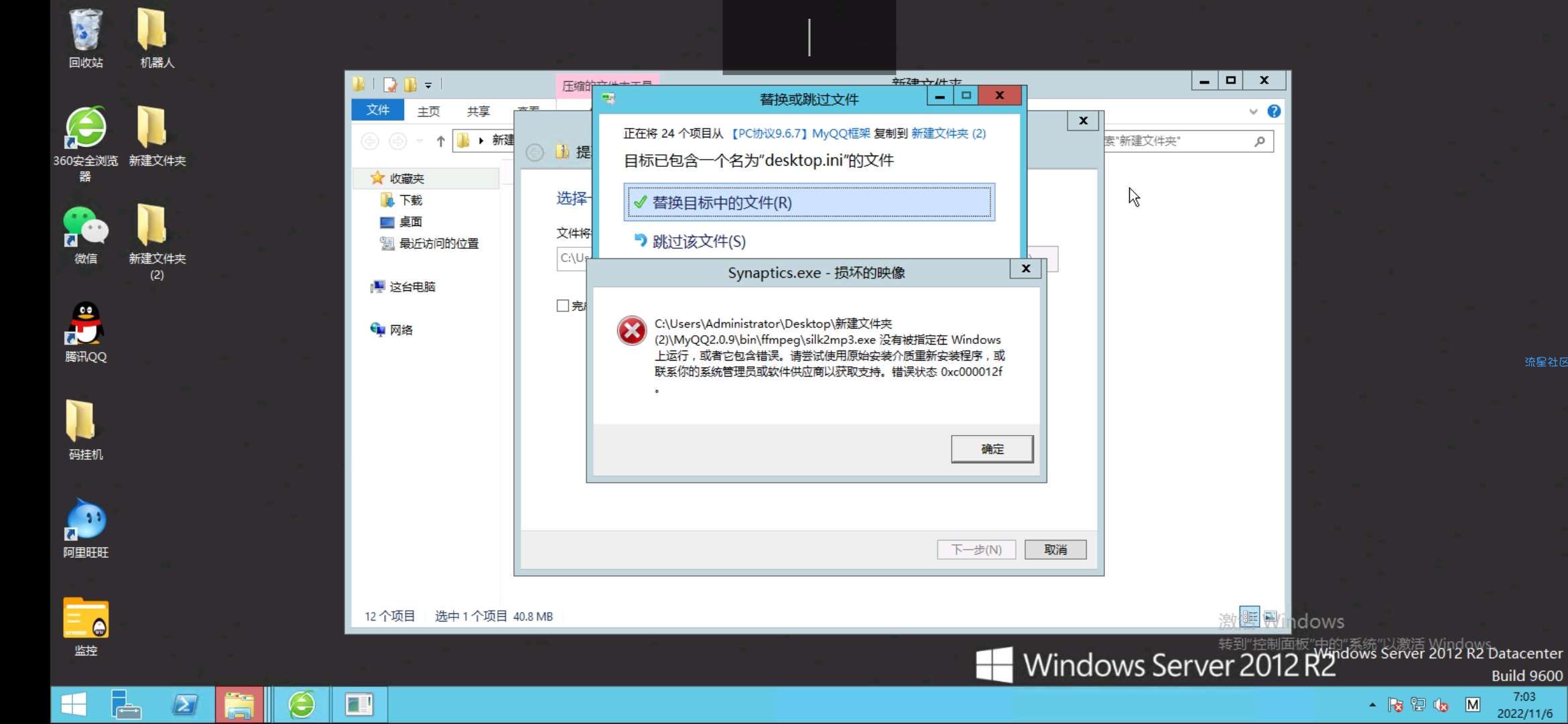Open 360 browser from the taskbar
Viewport: 1568px width, 724px height.
(x=302, y=705)
